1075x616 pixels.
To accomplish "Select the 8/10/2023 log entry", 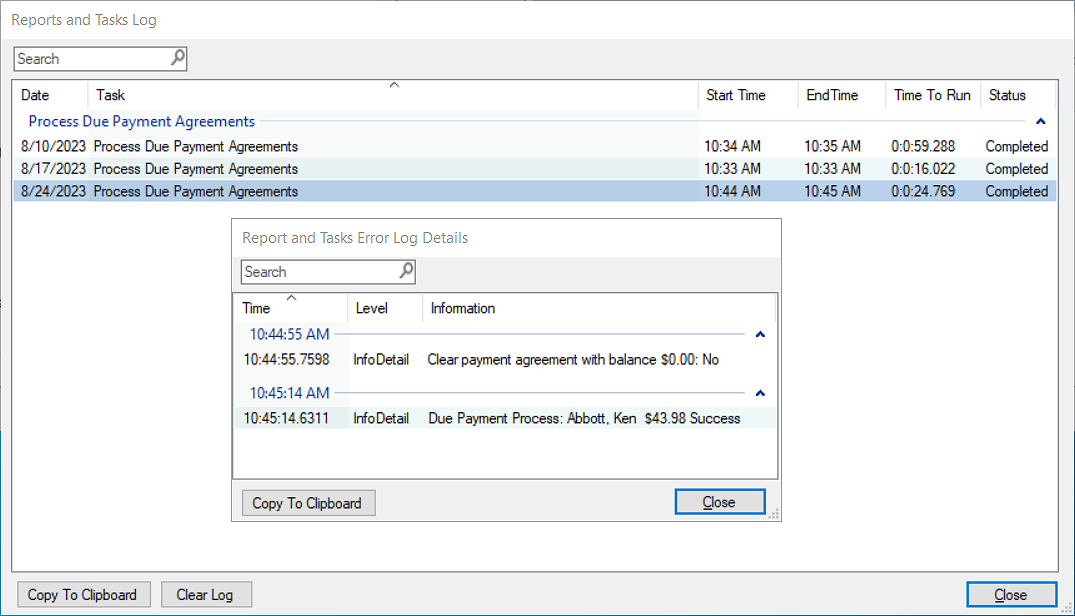I will 300,146.
